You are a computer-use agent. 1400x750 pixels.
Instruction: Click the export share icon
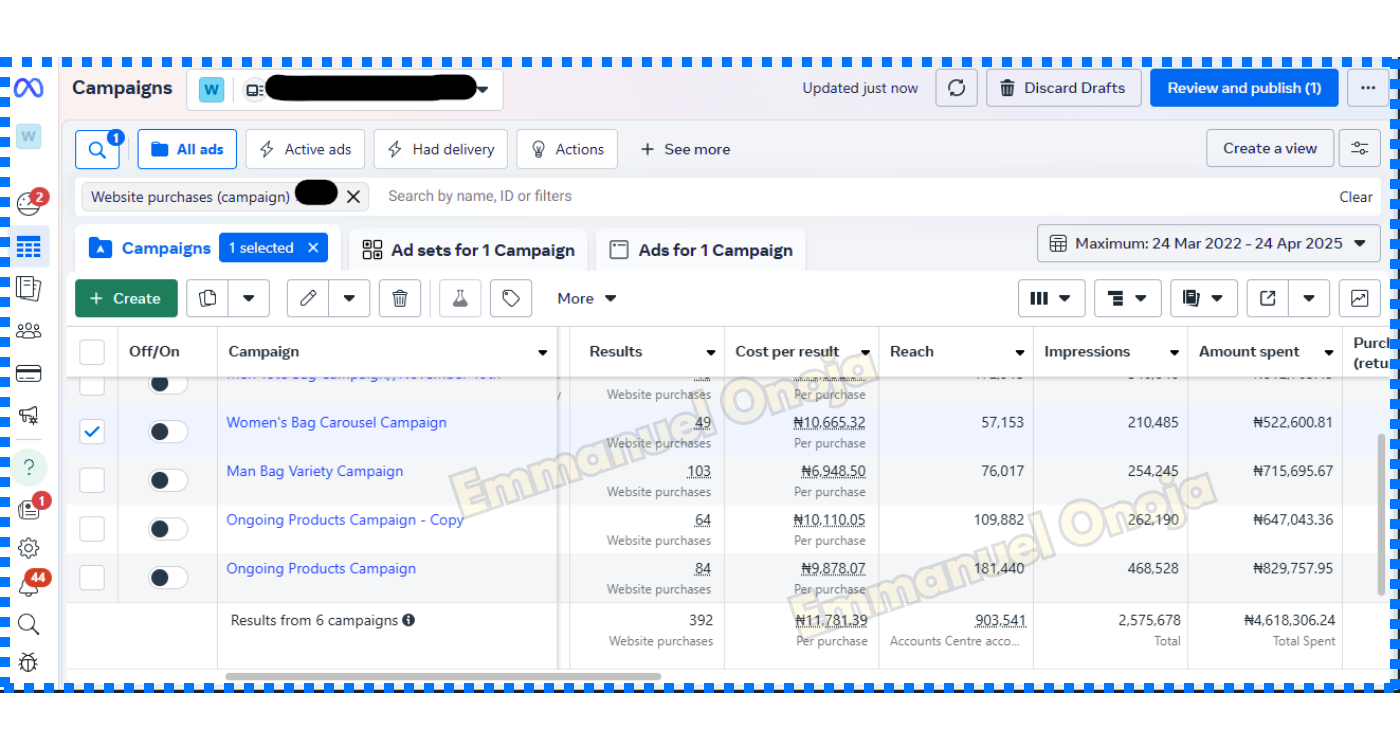(1267, 298)
